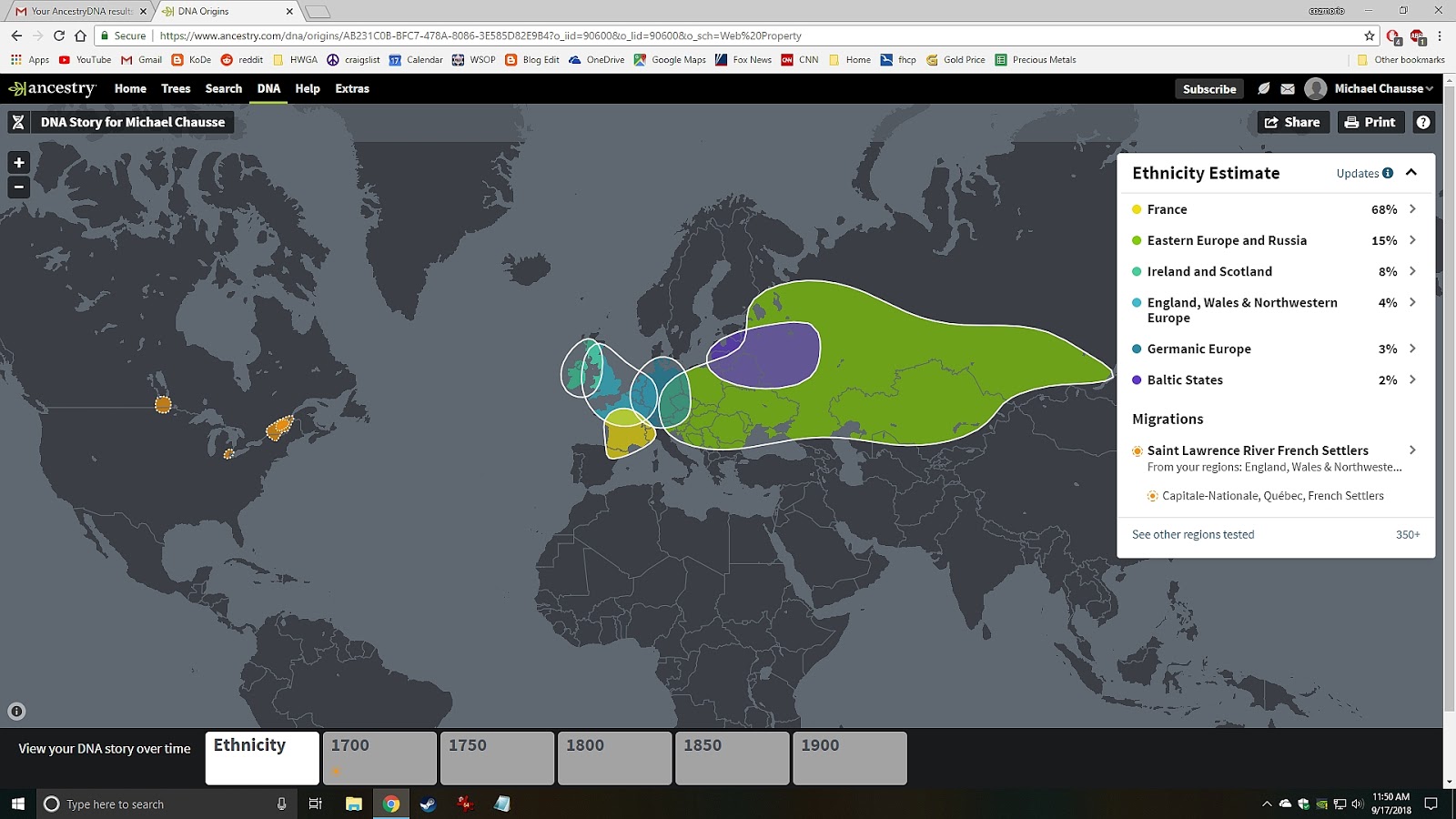
Task: Open the reddit bookmark
Action: (x=242, y=60)
